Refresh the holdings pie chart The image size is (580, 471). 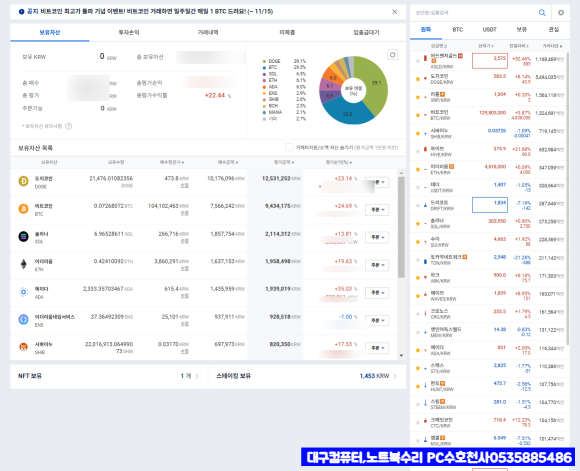[392, 55]
